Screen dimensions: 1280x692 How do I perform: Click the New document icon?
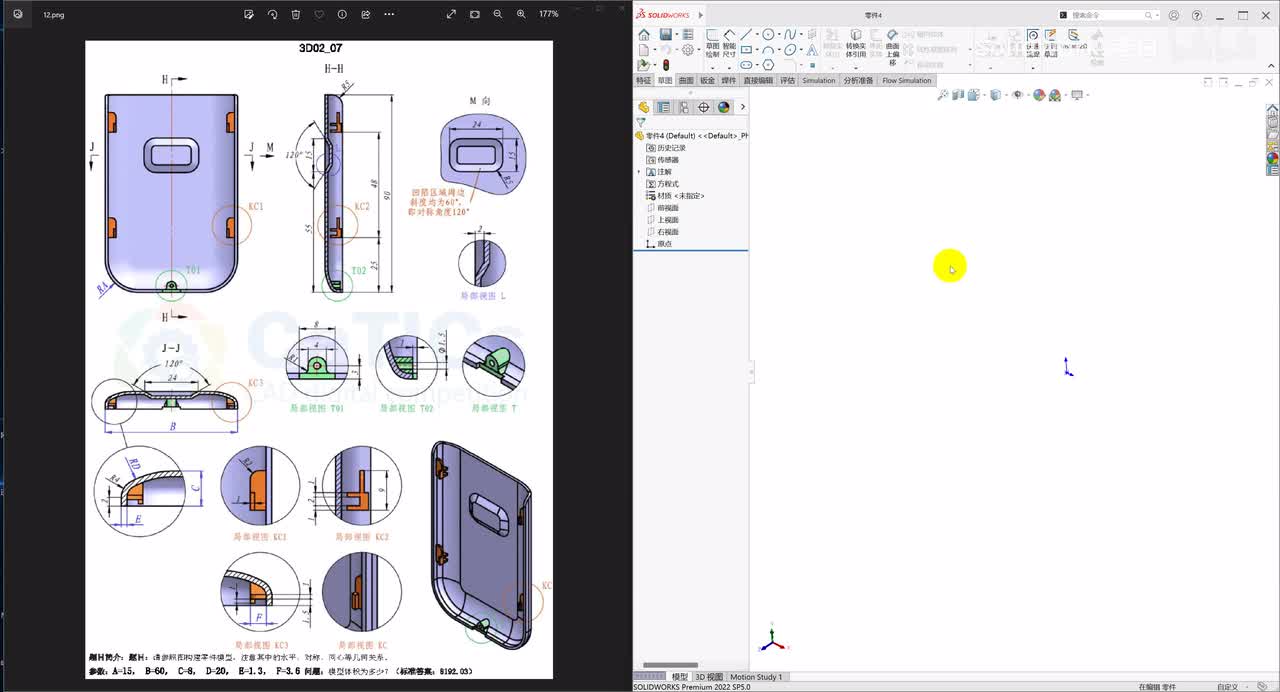point(644,50)
